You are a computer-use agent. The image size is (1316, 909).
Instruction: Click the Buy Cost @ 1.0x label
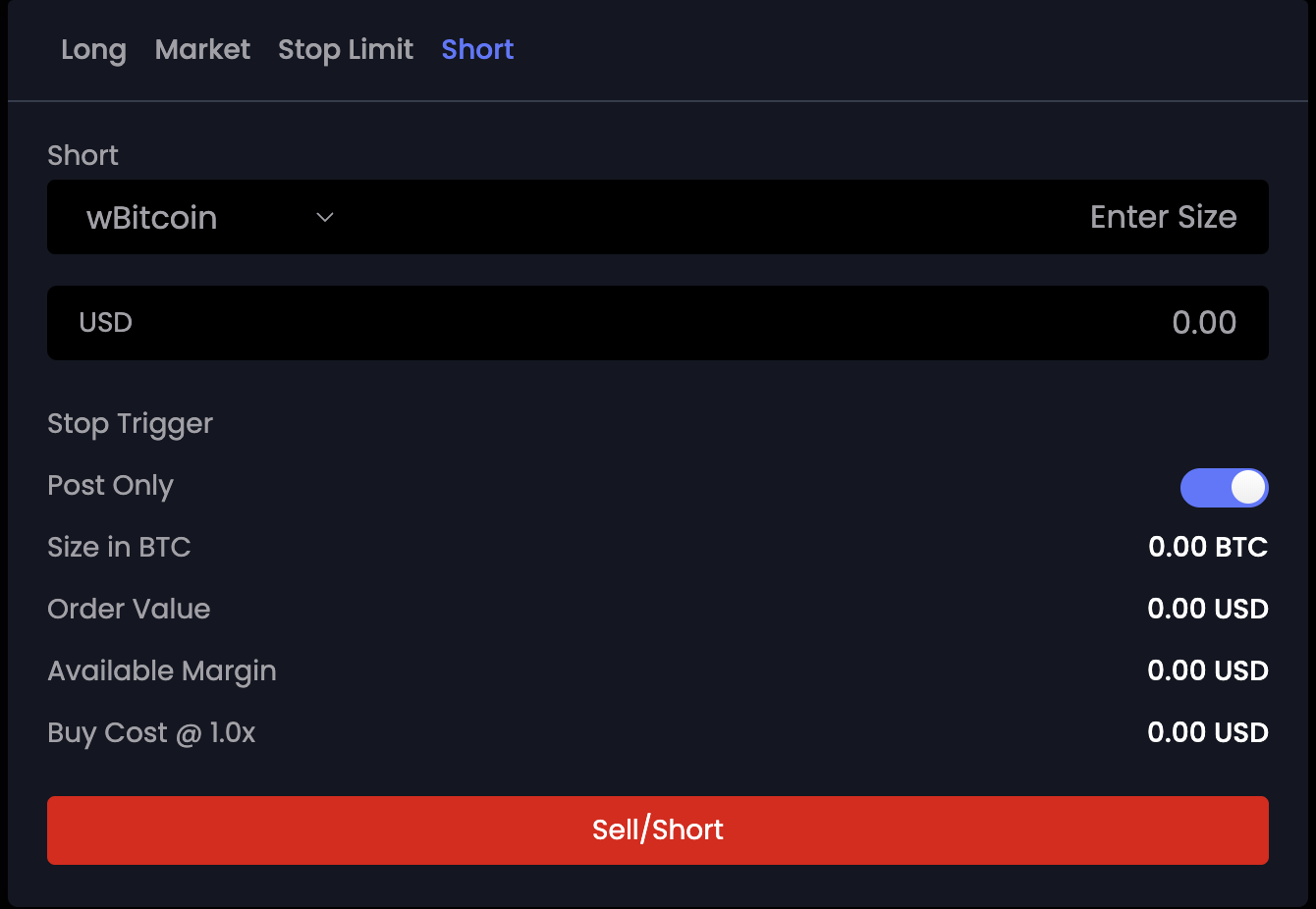[x=151, y=732]
